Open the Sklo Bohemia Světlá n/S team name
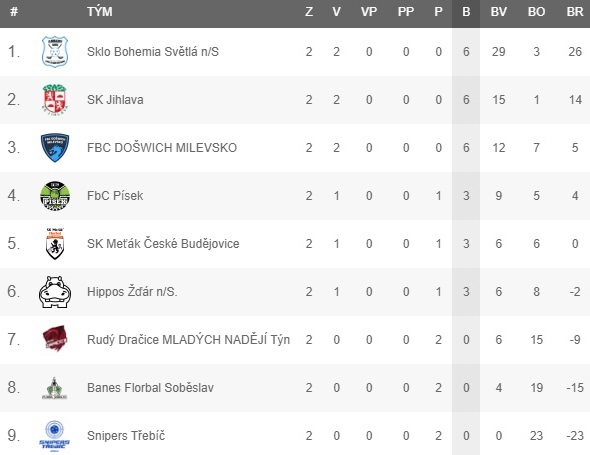Viewport: 590px width, 455px height. pyautogui.click(x=153, y=52)
